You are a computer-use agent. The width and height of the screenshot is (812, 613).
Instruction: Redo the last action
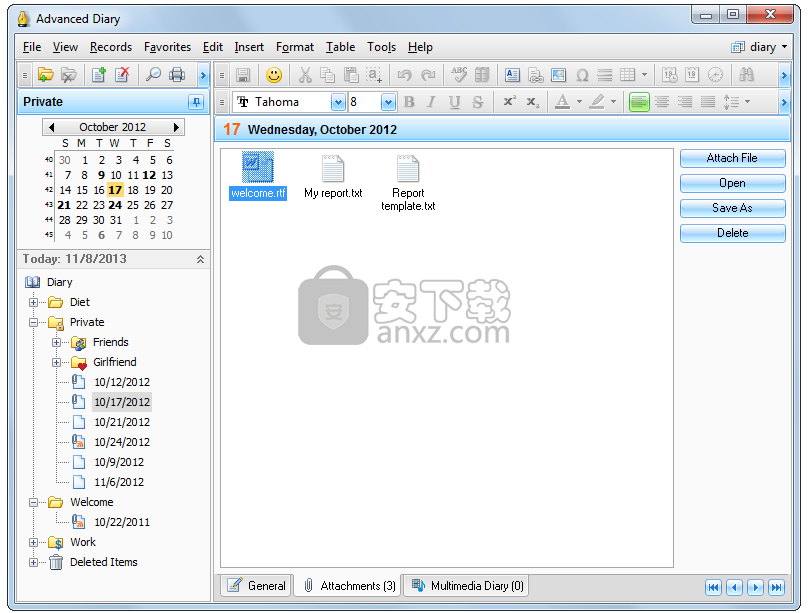(x=428, y=75)
